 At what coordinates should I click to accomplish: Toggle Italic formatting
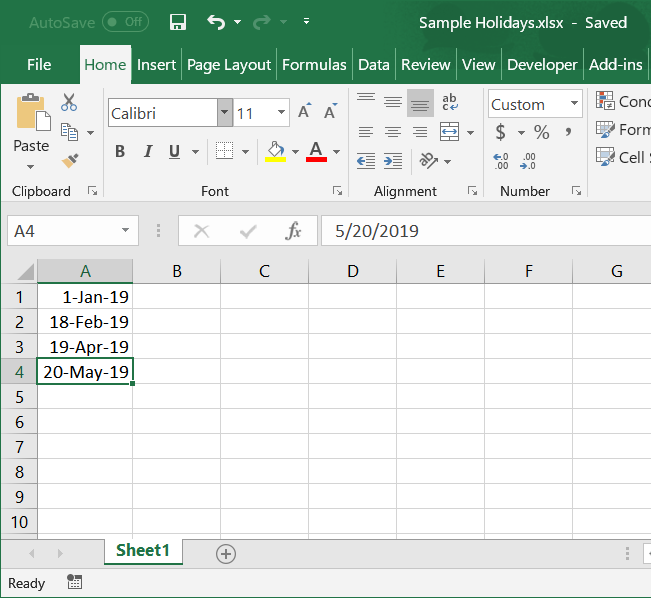tap(148, 152)
